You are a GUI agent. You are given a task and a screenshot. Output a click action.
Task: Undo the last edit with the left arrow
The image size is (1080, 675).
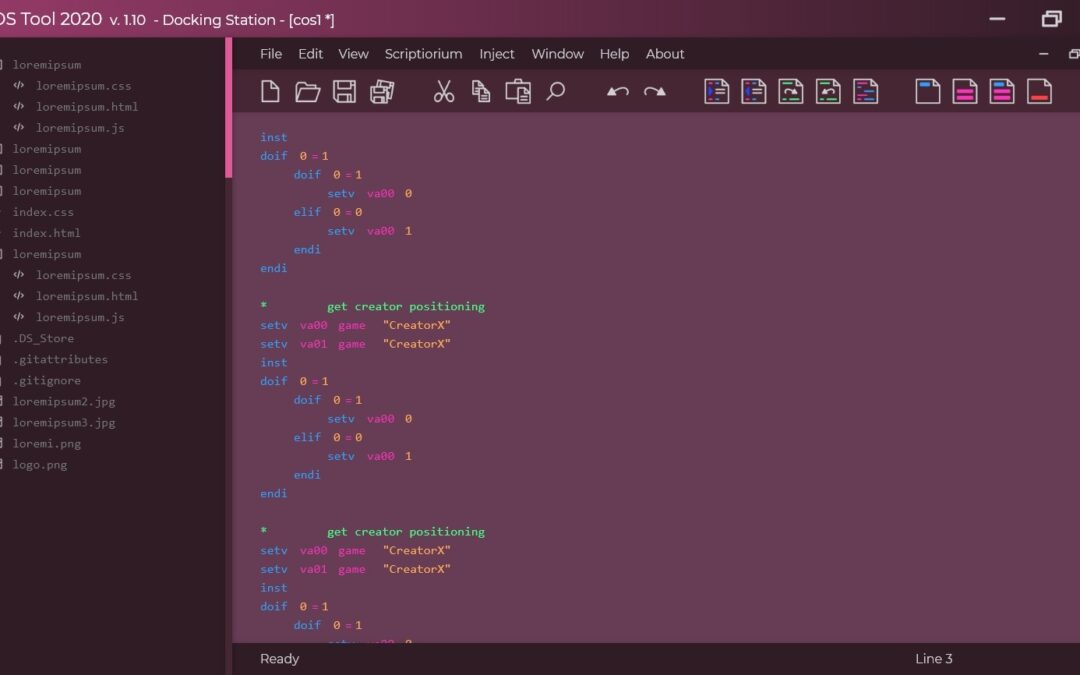(x=618, y=91)
